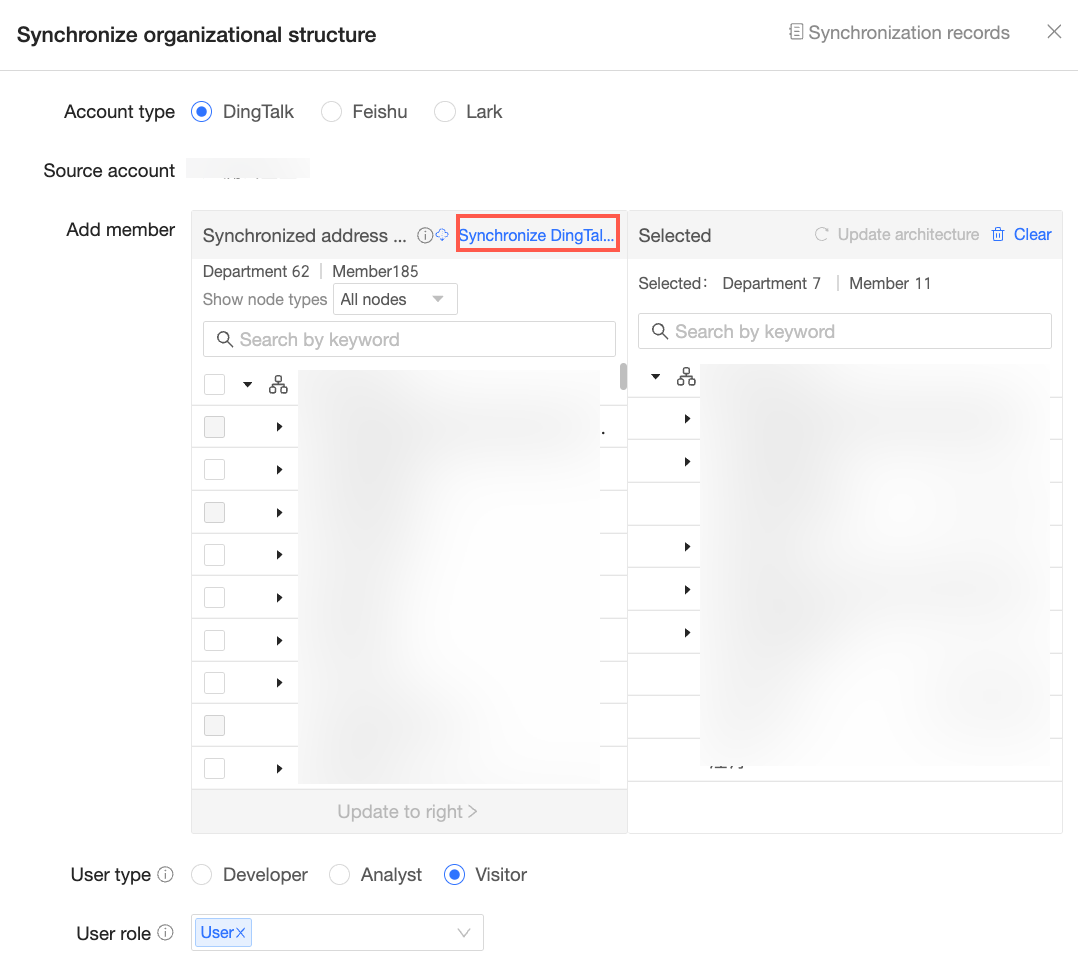
Task: Pick Visitor user type
Action: (x=454, y=874)
